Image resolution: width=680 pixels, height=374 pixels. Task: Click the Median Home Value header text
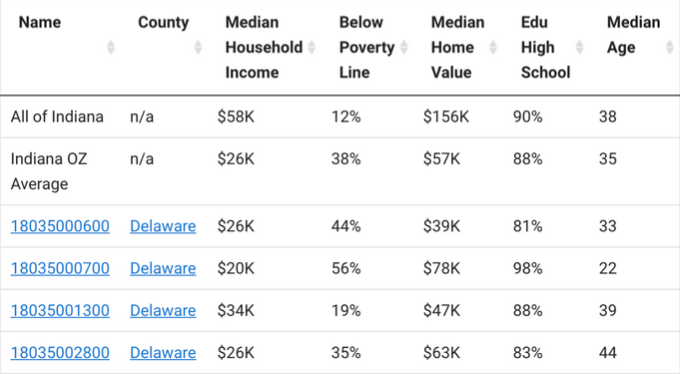458,47
